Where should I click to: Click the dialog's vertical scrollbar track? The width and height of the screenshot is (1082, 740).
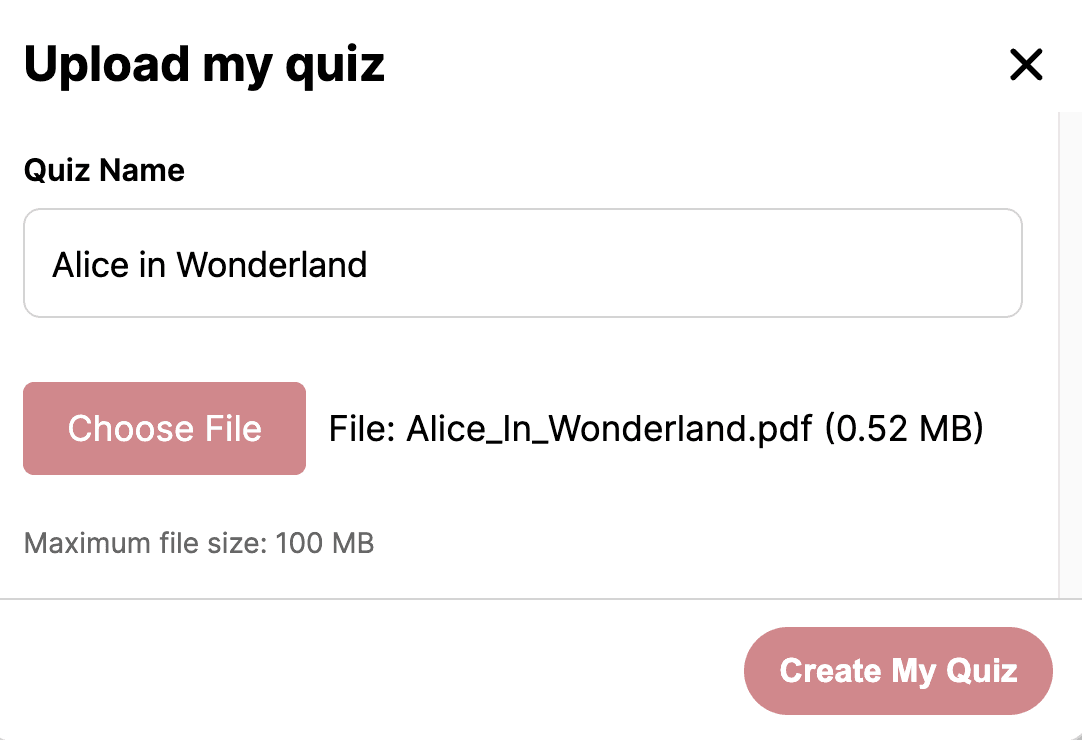1069,350
